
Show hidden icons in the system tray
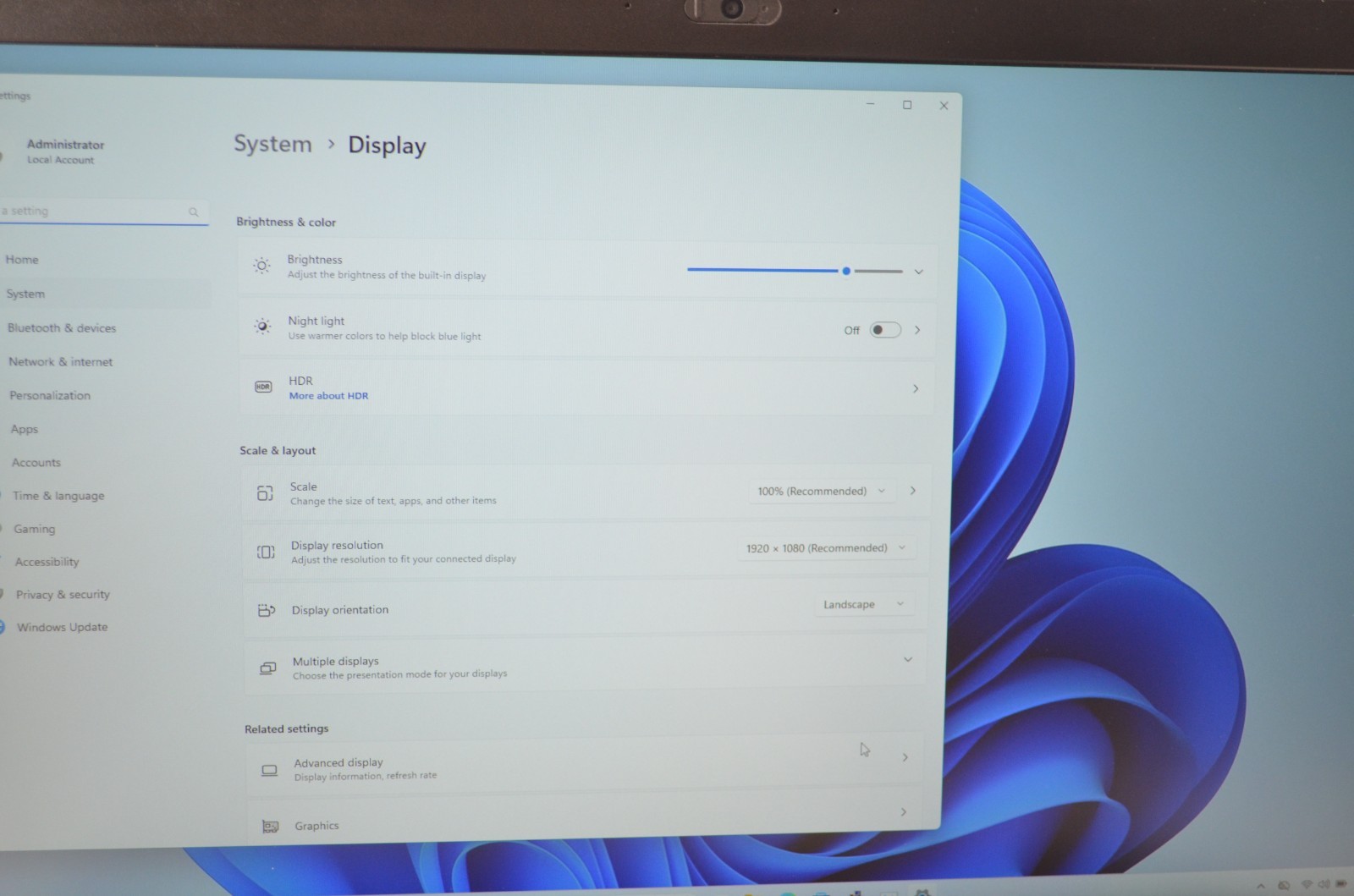1261,886
